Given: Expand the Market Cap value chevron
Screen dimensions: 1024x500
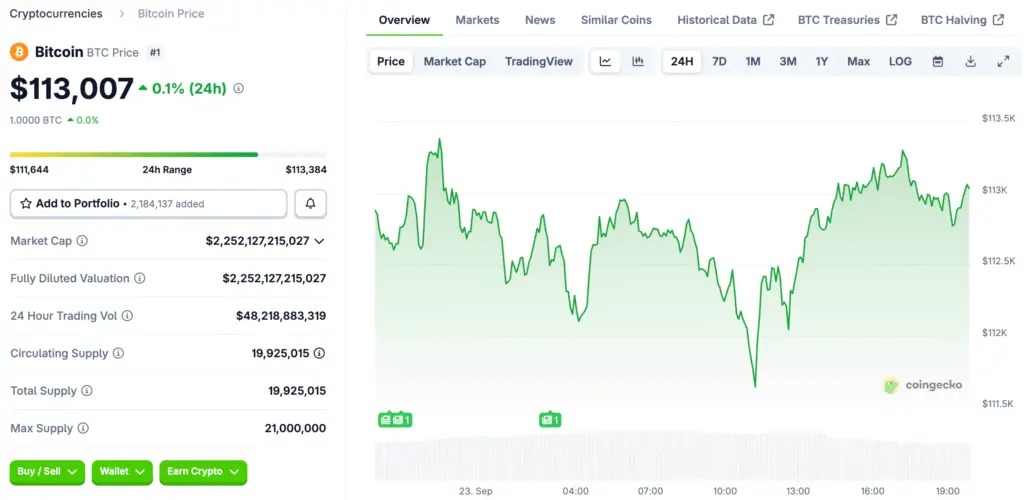Looking at the screenshot, I should click(x=319, y=241).
